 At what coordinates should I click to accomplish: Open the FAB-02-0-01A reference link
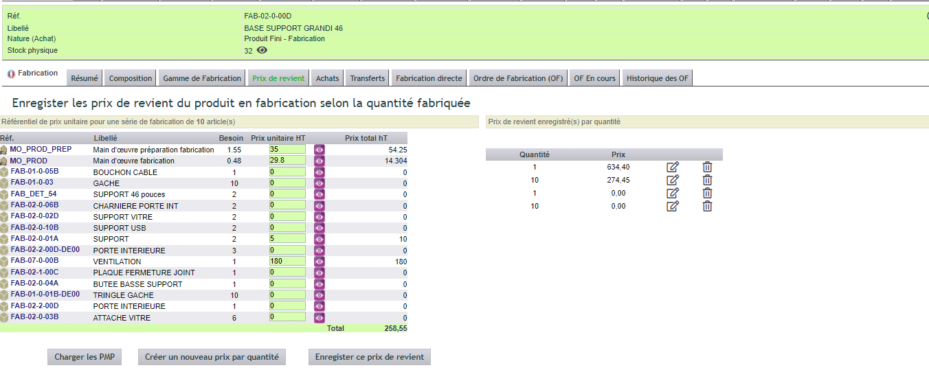[x=34, y=239]
